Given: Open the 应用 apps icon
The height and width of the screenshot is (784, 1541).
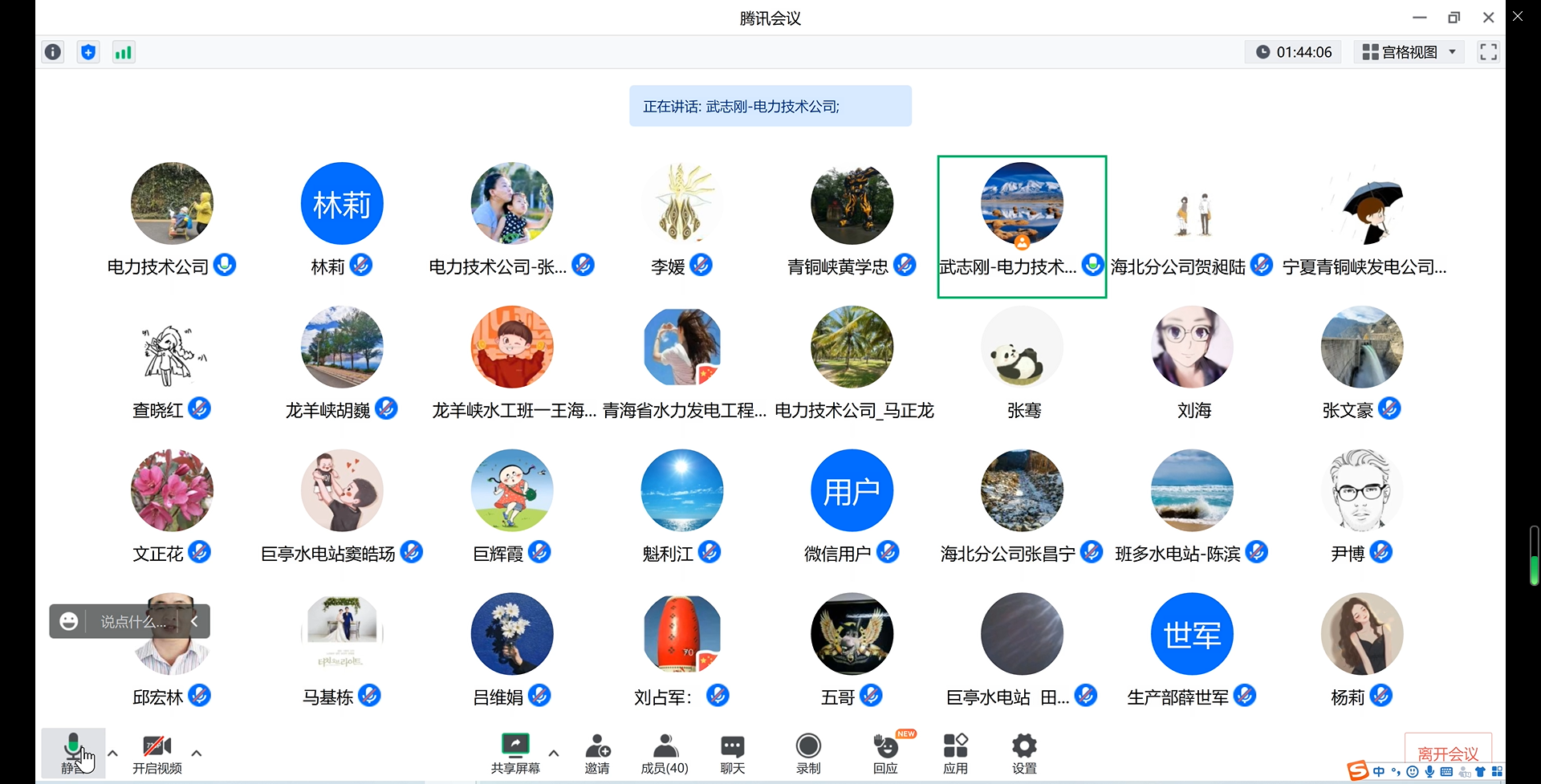Looking at the screenshot, I should (955, 754).
